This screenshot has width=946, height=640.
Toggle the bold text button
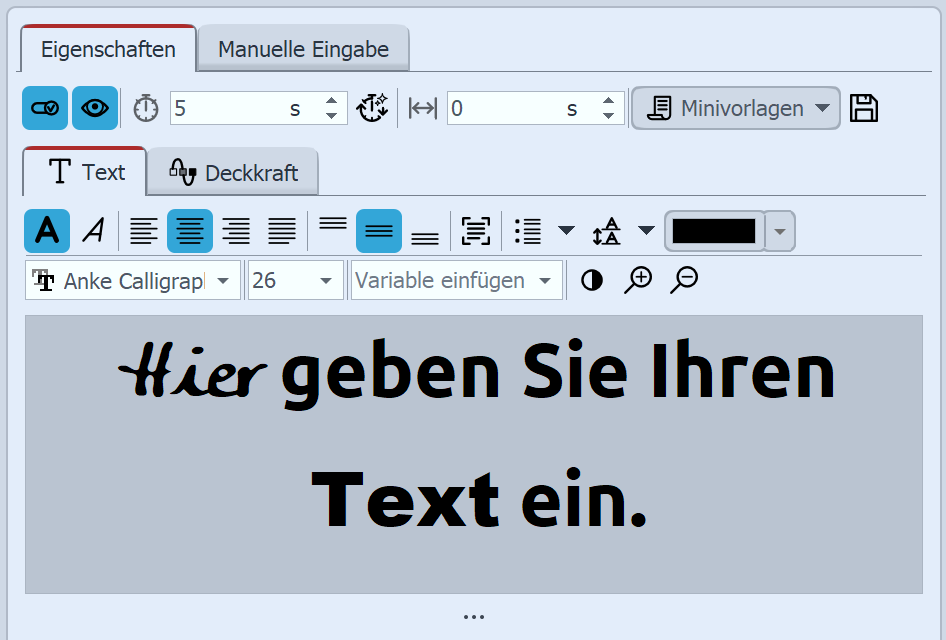tap(47, 231)
